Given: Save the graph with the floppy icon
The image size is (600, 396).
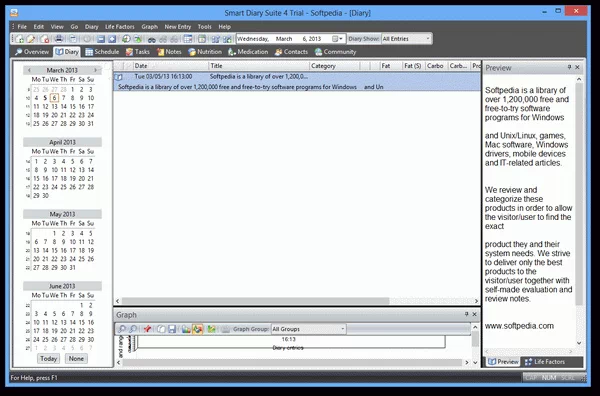Looking at the screenshot, I should tap(172, 329).
